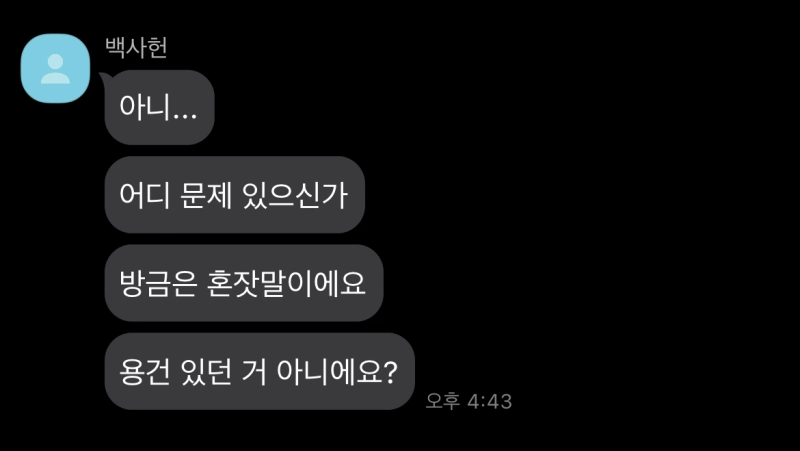Tap the question mark ending the last message
This screenshot has width=800, height=451.
pos(389,372)
